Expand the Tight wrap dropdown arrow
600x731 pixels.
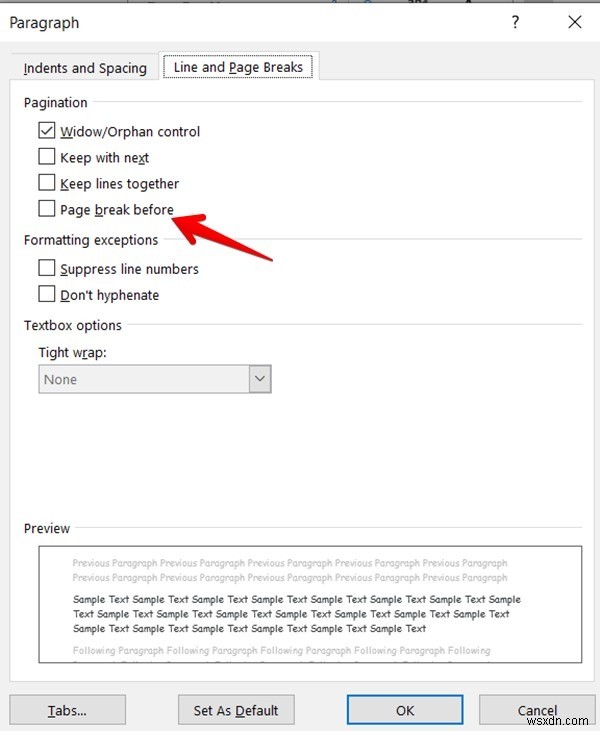coord(260,379)
